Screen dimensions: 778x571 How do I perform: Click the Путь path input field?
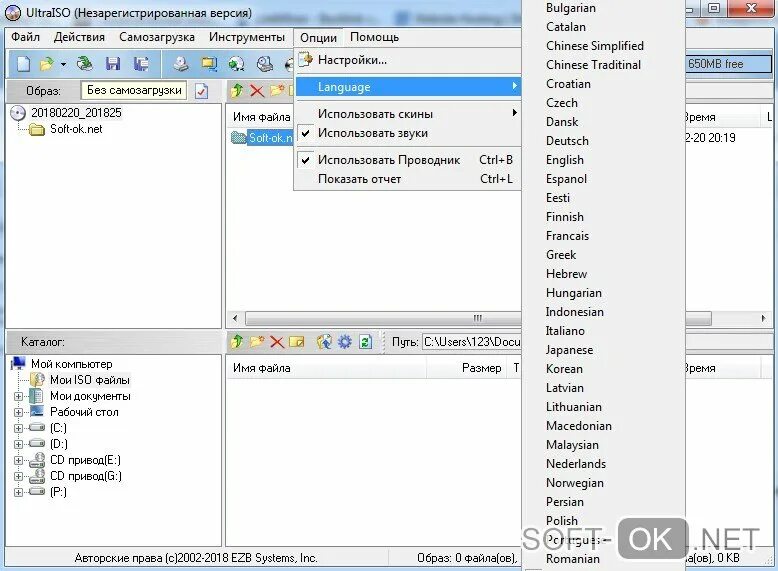(x=471, y=342)
